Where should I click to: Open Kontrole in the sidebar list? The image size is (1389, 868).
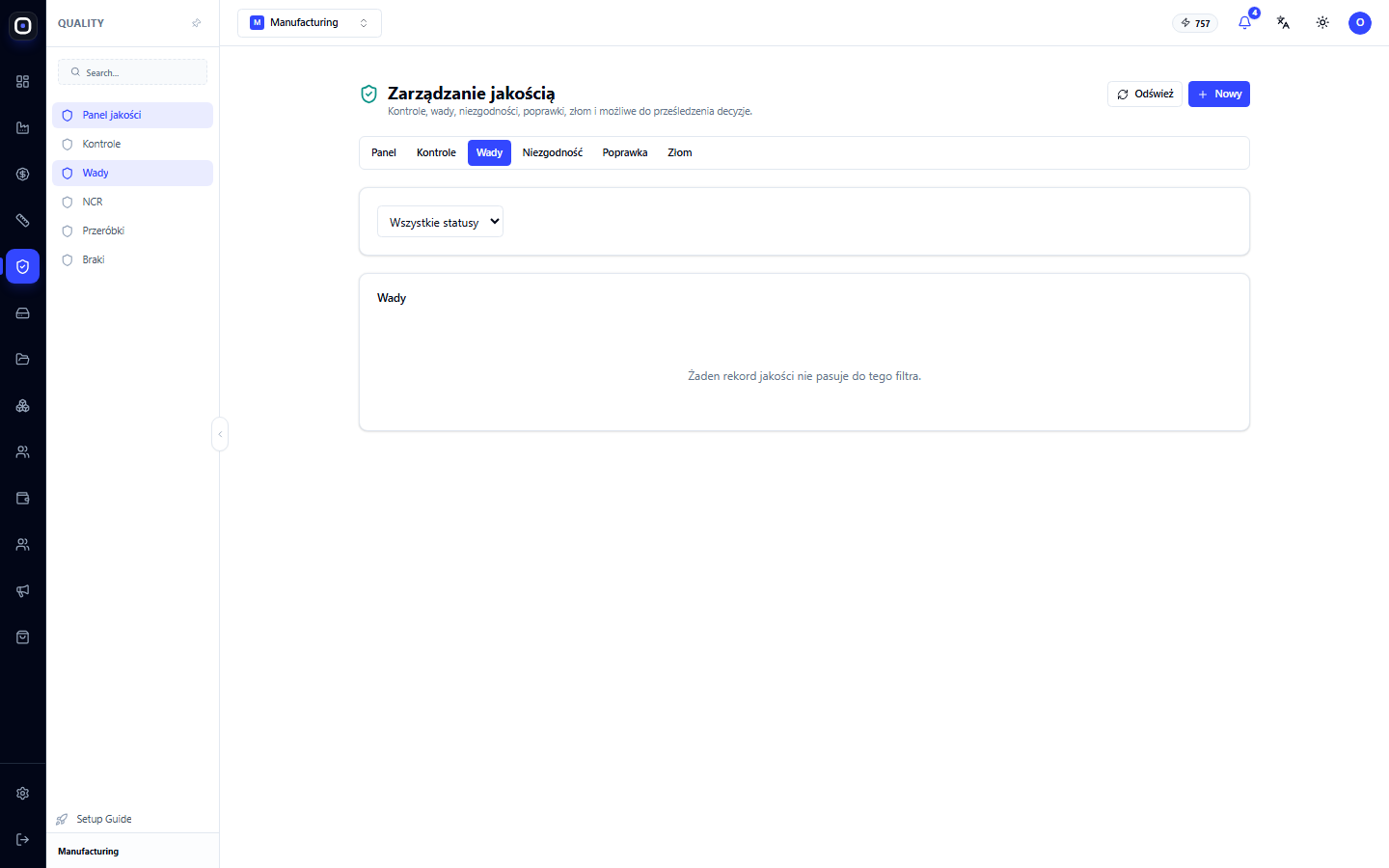[x=132, y=144]
